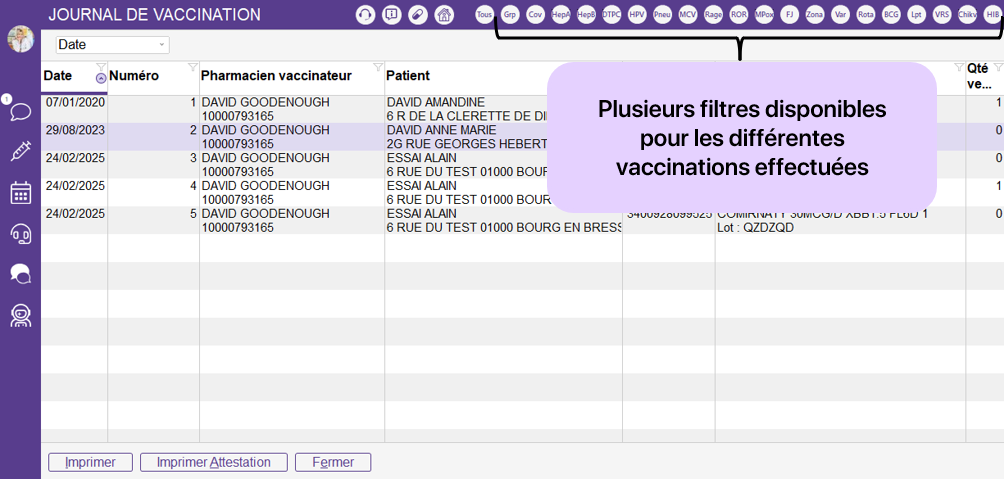This screenshot has height=479, width=1004.
Task: Toggle the 'Cov' vaccine filter
Action: coord(536,15)
